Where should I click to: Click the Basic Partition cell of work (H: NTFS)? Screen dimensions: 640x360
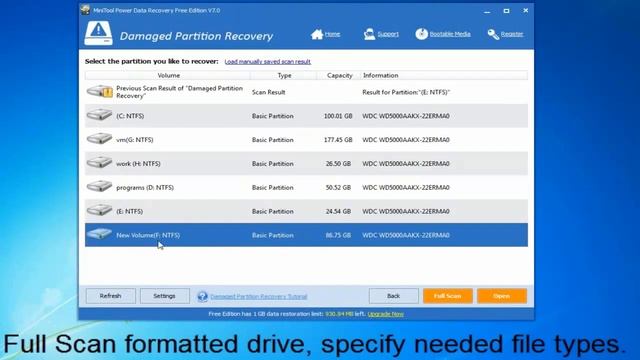(x=273, y=164)
